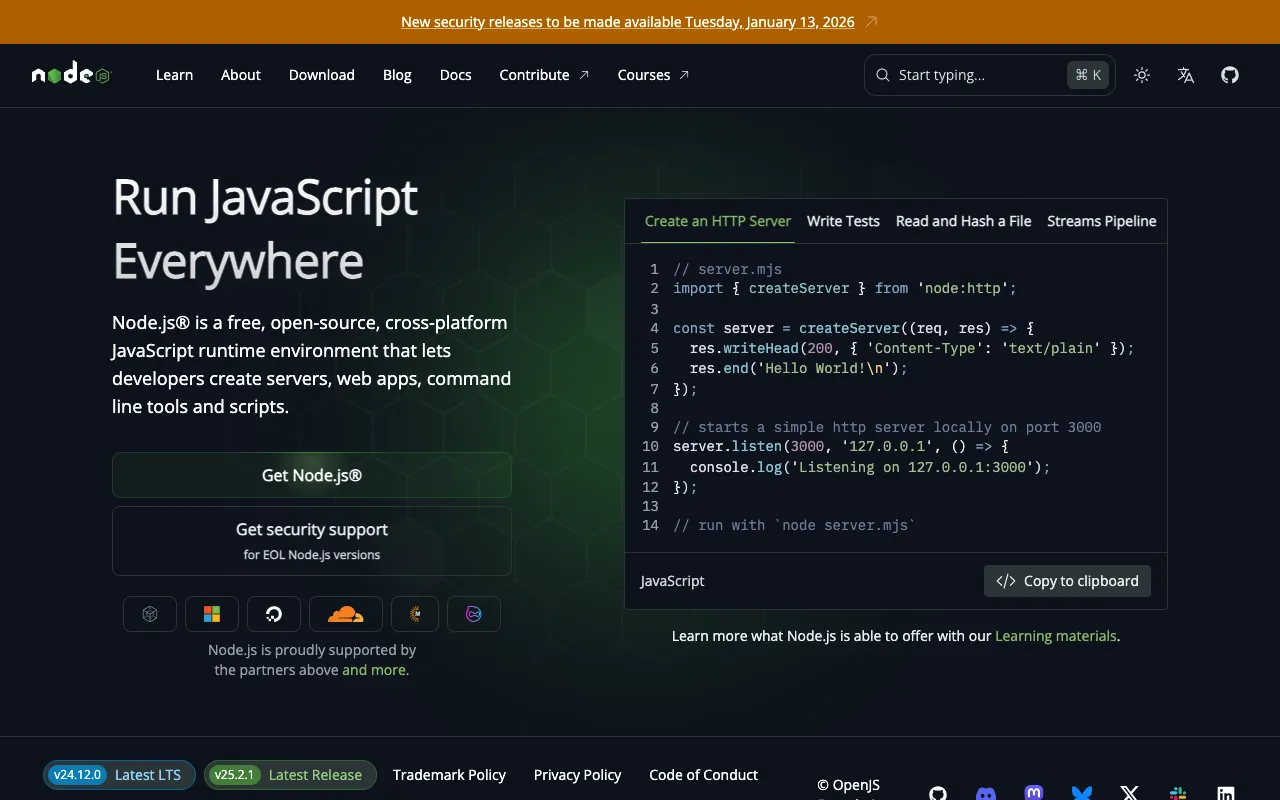Open the X icon in the footer
This screenshot has width=1280, height=800.
1129,793
